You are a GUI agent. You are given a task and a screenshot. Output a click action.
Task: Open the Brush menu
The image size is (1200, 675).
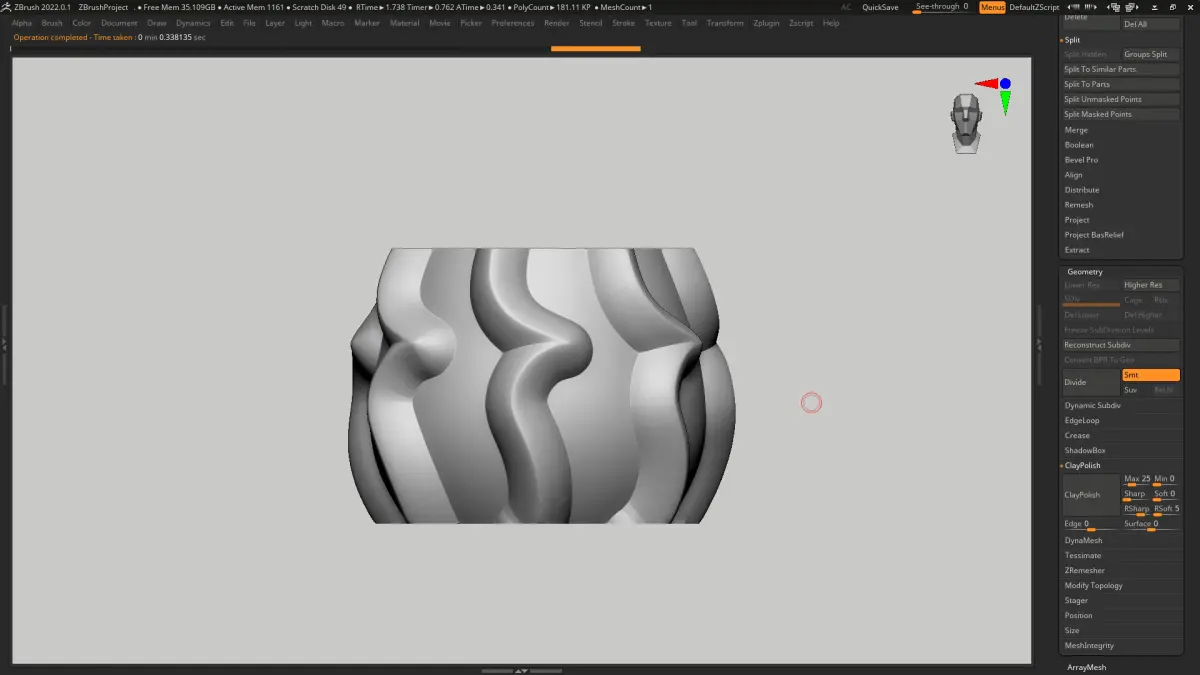(x=52, y=23)
